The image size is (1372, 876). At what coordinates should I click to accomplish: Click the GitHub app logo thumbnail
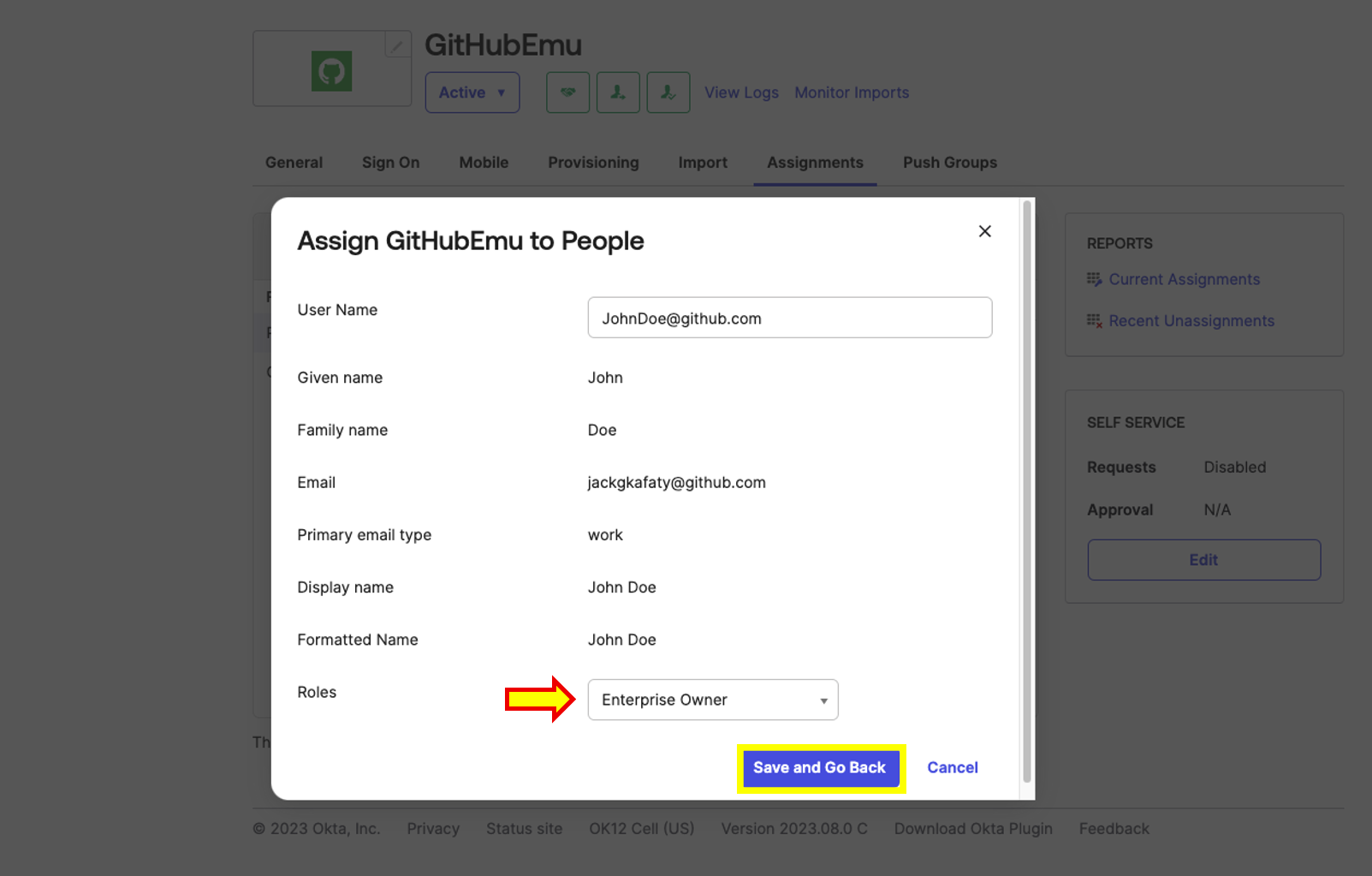point(332,71)
